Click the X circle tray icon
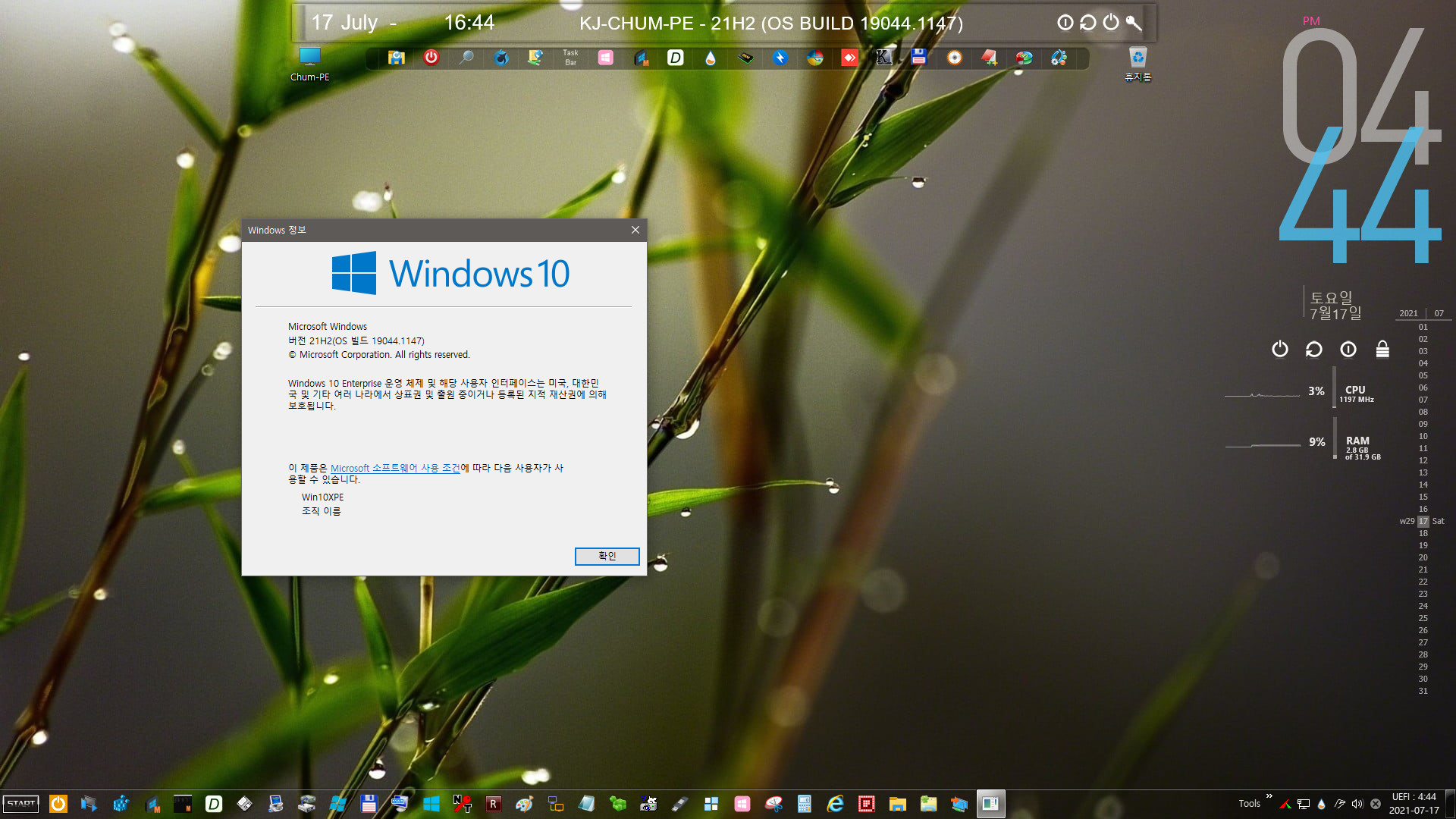 coord(1376,804)
